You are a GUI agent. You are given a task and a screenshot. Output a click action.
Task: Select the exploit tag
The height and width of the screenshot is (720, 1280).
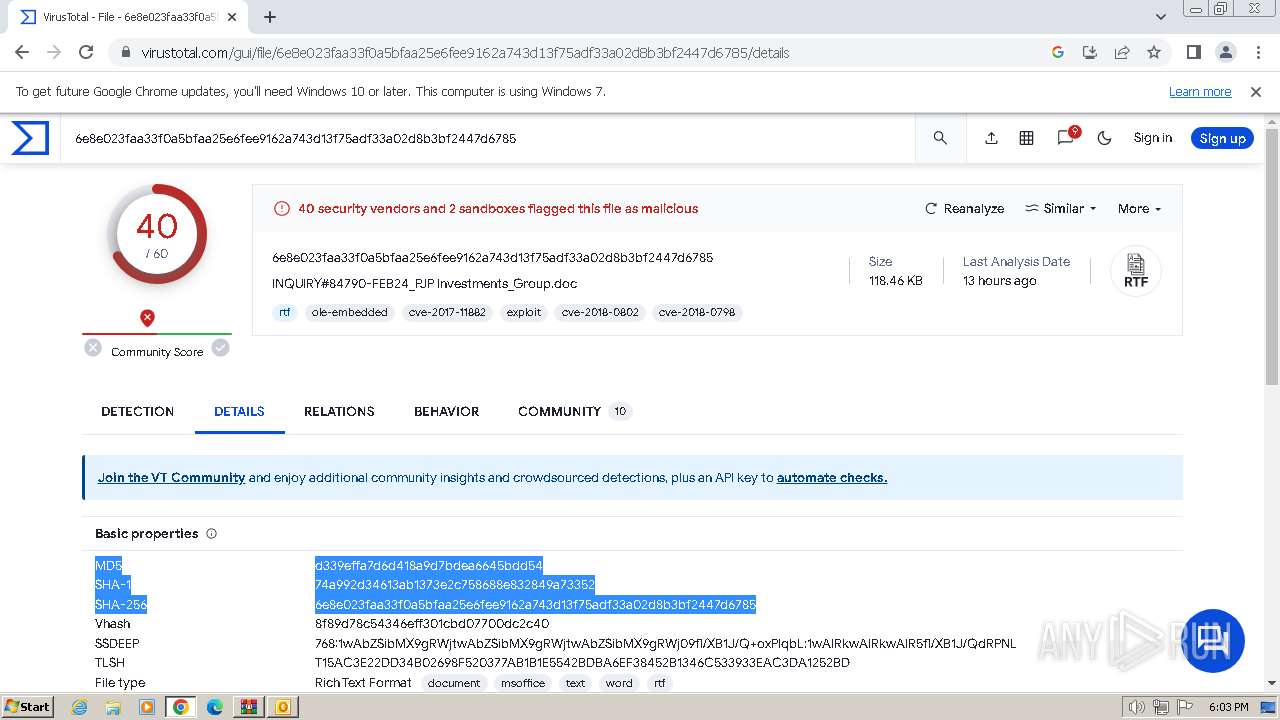[x=523, y=312]
